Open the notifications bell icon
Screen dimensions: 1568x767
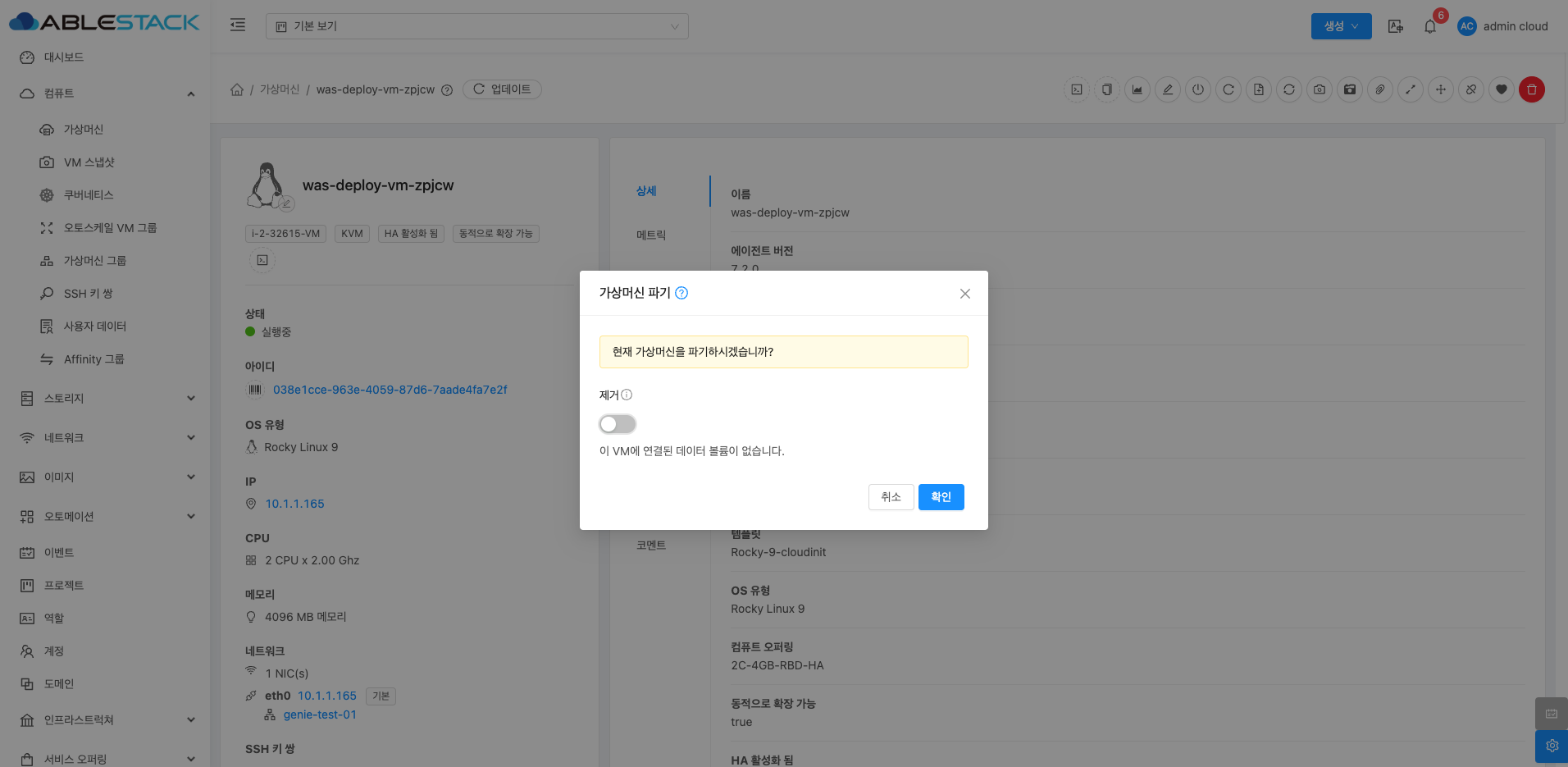(x=1430, y=26)
